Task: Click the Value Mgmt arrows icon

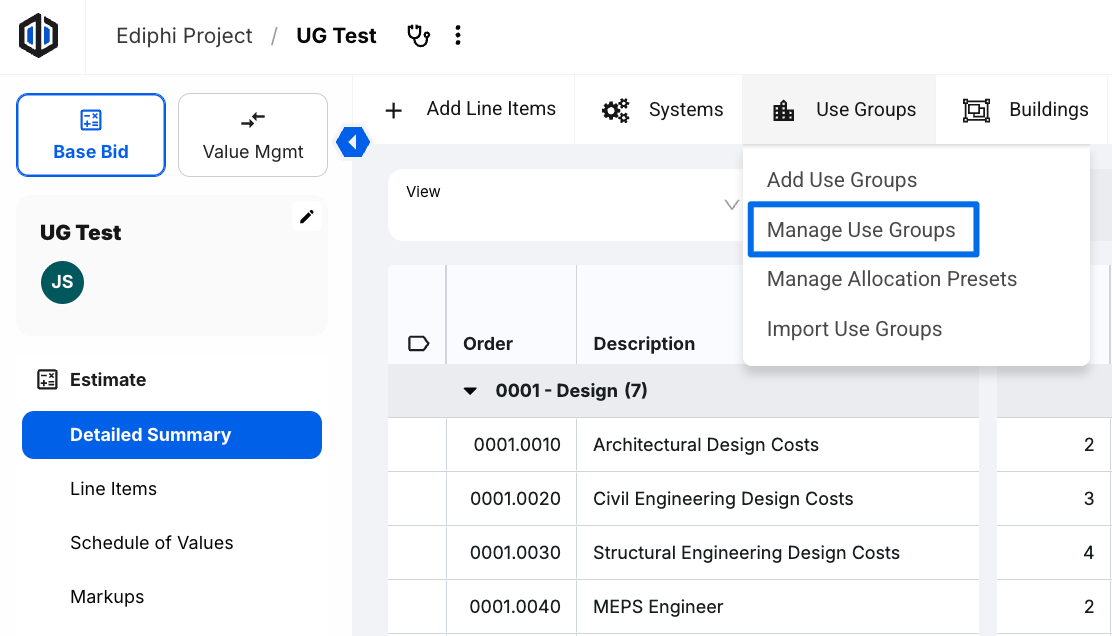Action: pyautogui.click(x=253, y=119)
